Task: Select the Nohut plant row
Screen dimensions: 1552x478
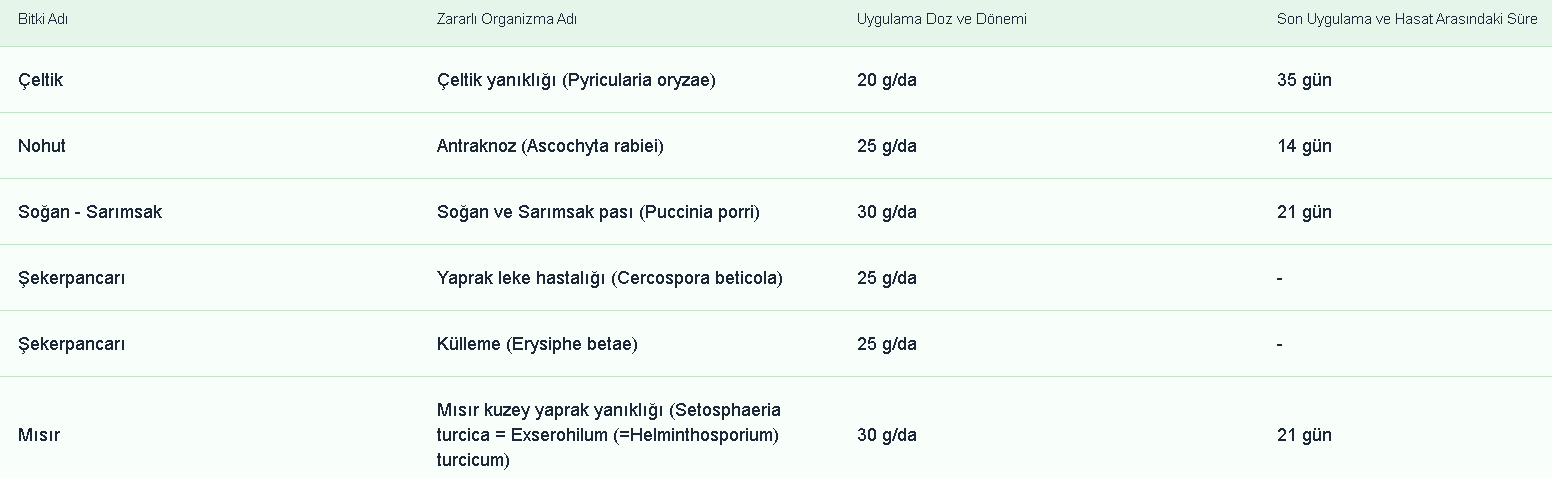Action: pyautogui.click(x=42, y=146)
